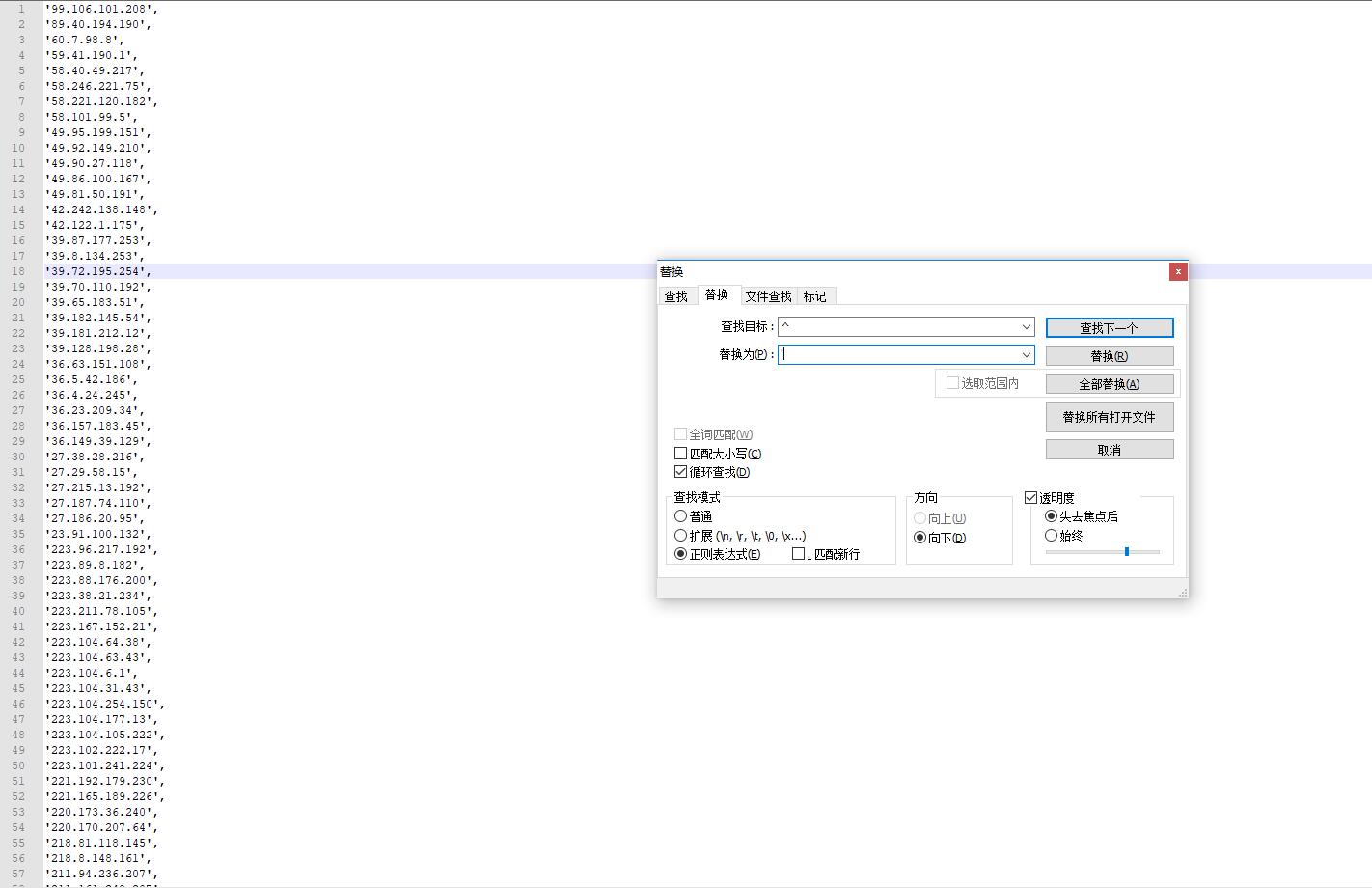Click line '99.106.101.208', in the editor
The image size is (1372, 889).
click(x=102, y=9)
